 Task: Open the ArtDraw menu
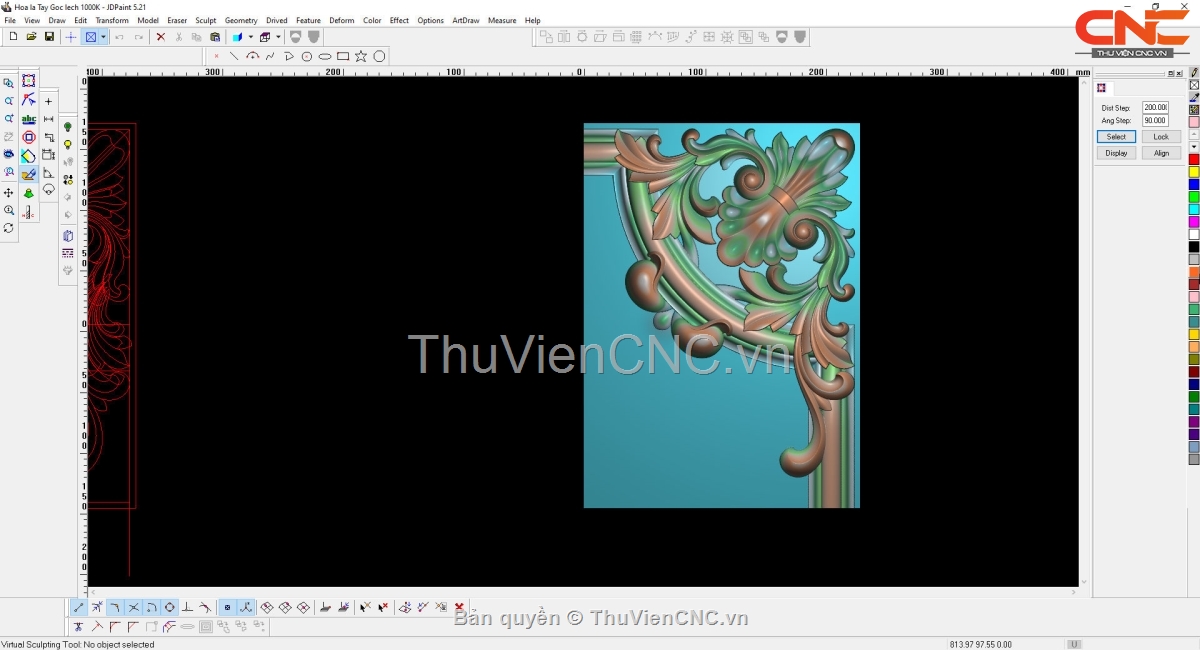point(465,20)
